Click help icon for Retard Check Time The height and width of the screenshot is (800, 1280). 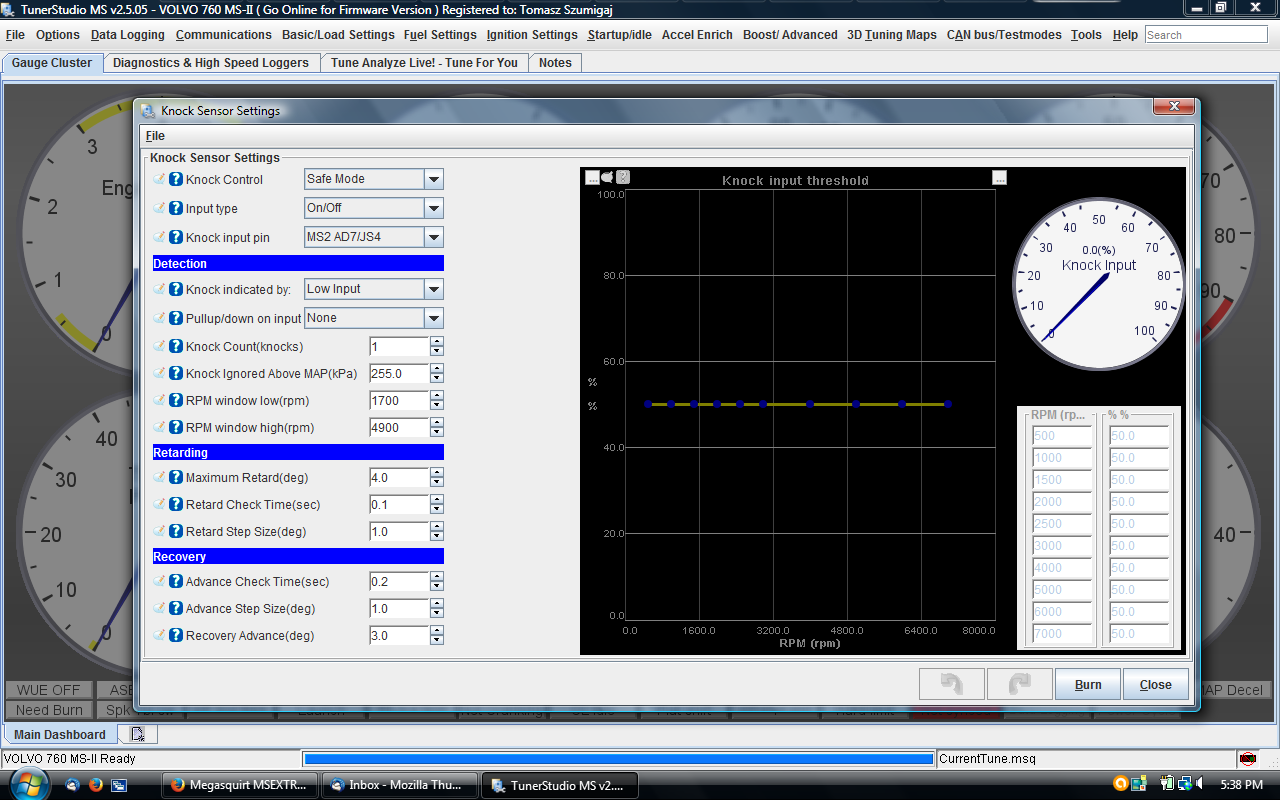click(176, 505)
